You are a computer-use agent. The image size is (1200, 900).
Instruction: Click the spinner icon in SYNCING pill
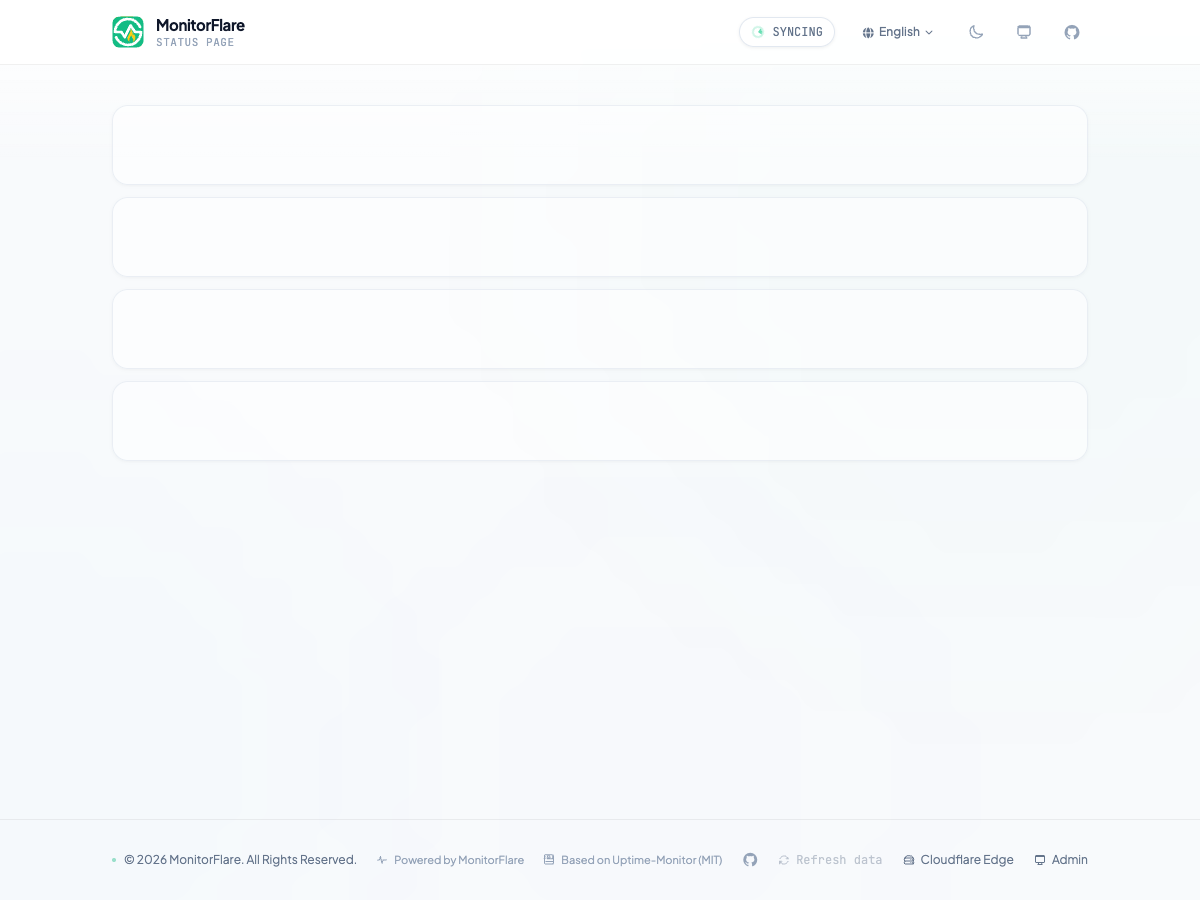tap(758, 32)
